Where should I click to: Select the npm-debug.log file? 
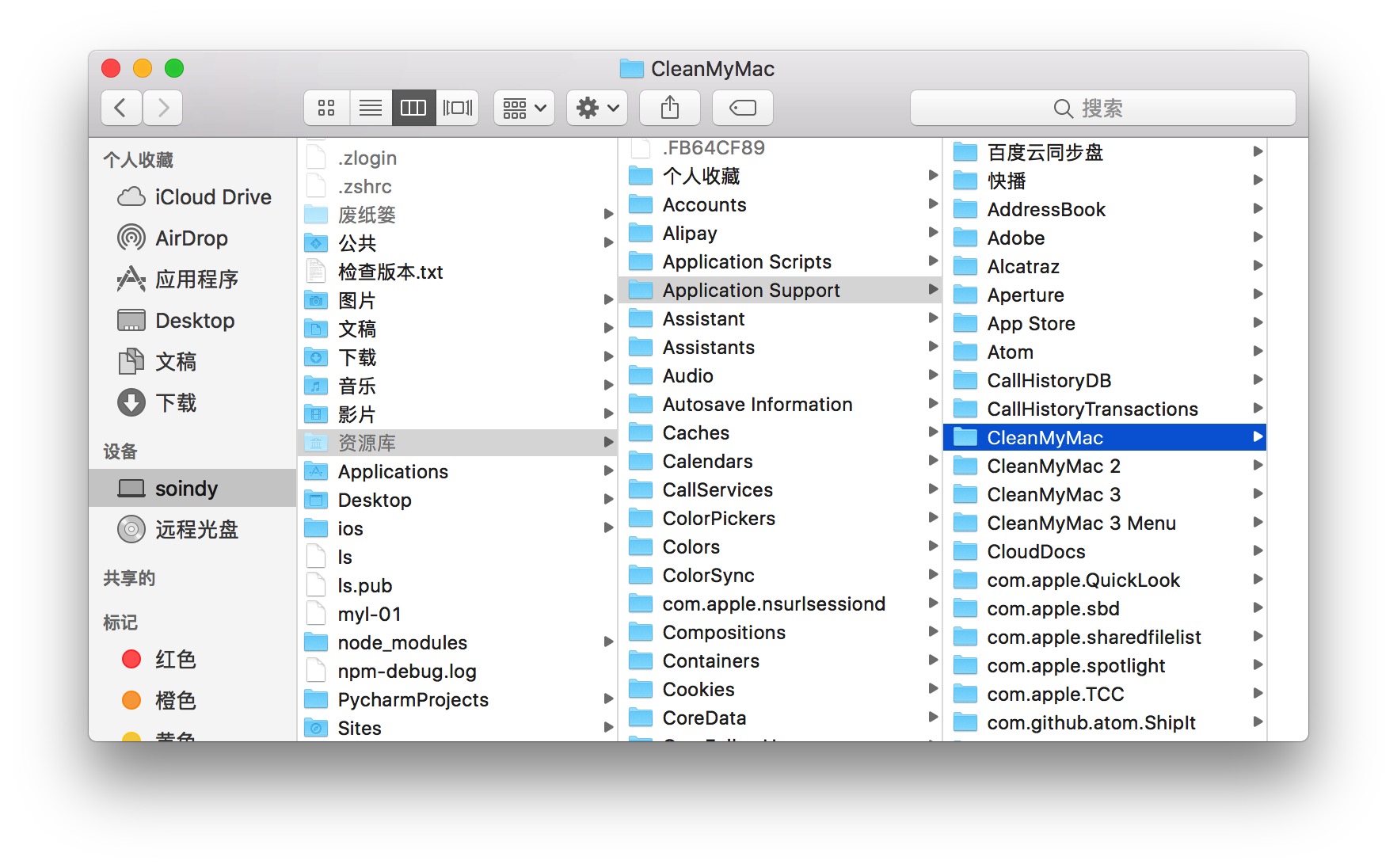(x=458, y=672)
